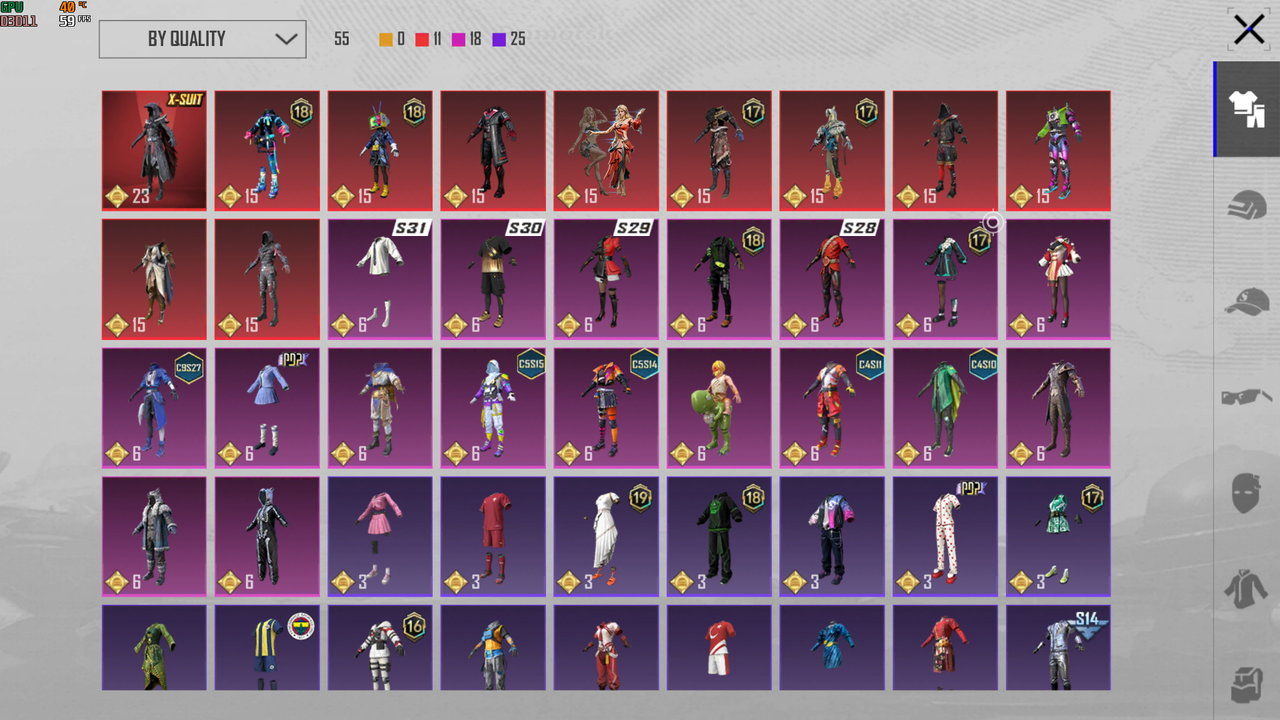
Task: Click the total count "55"
Action: point(342,39)
